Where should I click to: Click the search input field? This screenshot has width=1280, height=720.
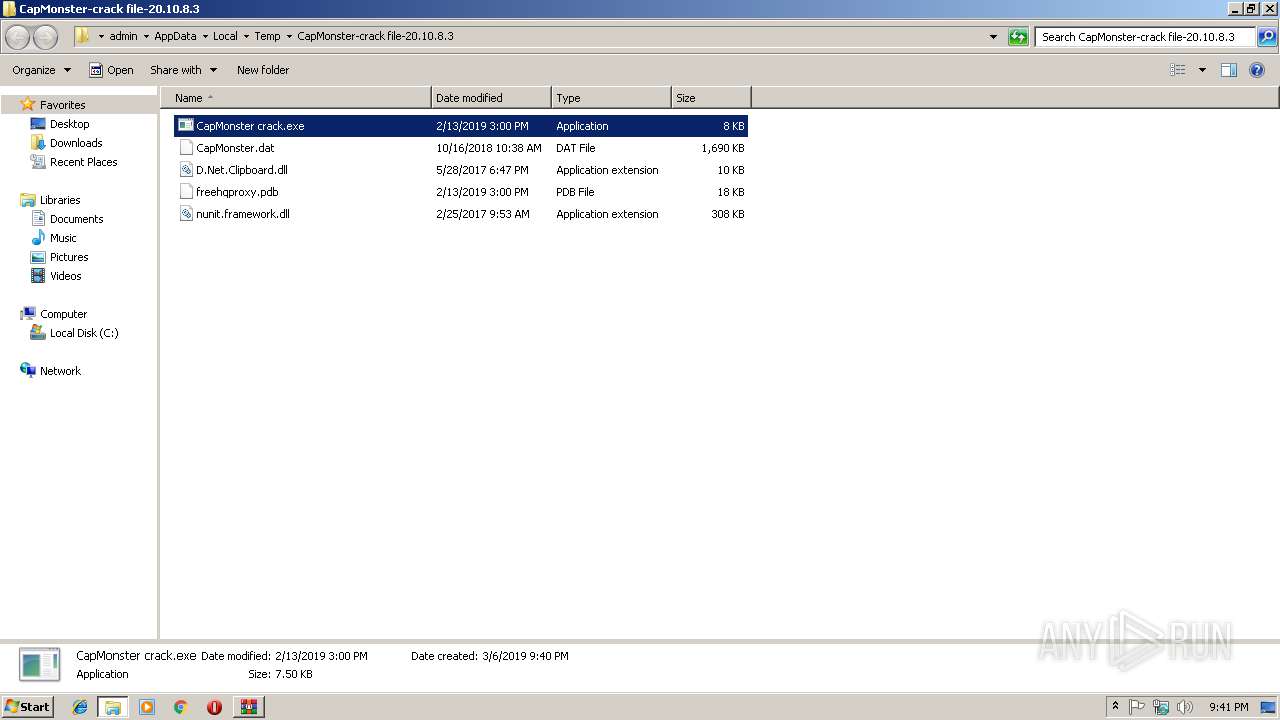[x=1145, y=37]
